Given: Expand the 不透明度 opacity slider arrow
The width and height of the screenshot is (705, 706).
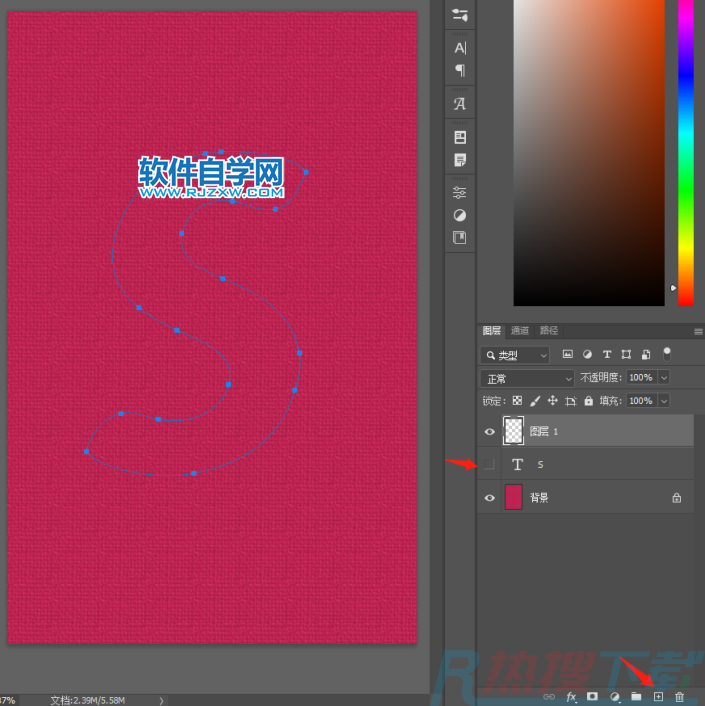Looking at the screenshot, I should point(664,378).
